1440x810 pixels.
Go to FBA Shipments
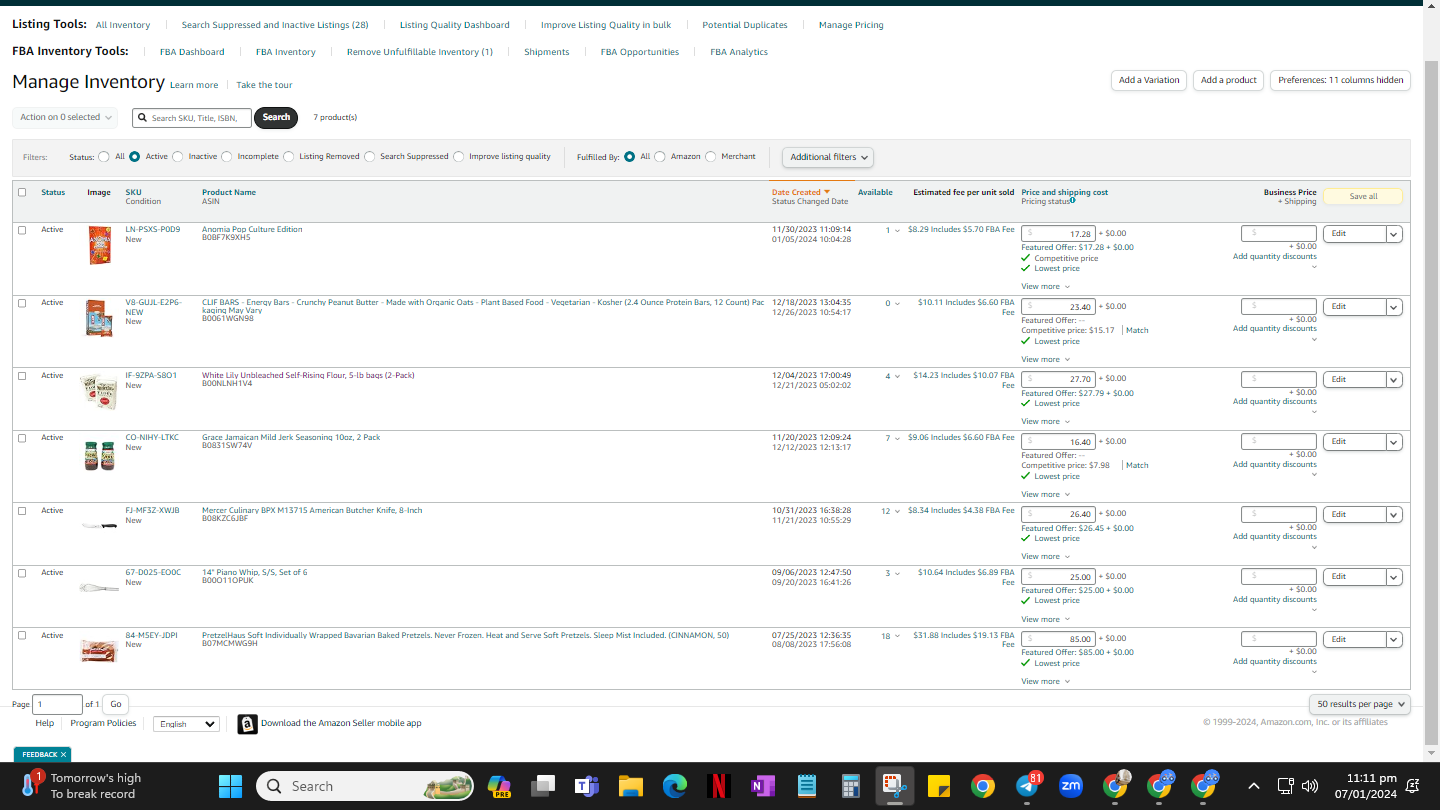point(547,52)
